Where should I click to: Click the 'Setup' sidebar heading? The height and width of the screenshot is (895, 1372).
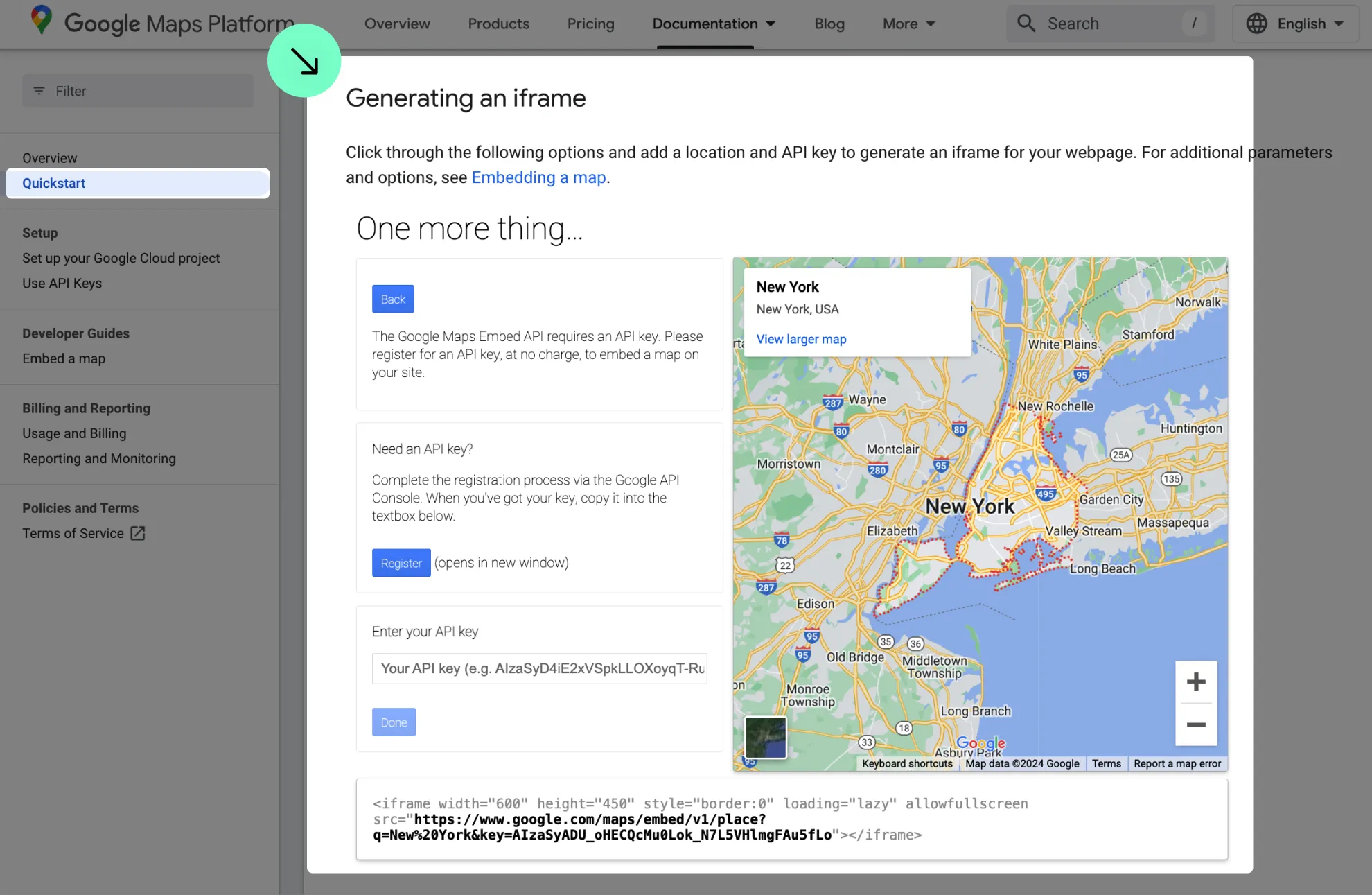pyautogui.click(x=39, y=233)
